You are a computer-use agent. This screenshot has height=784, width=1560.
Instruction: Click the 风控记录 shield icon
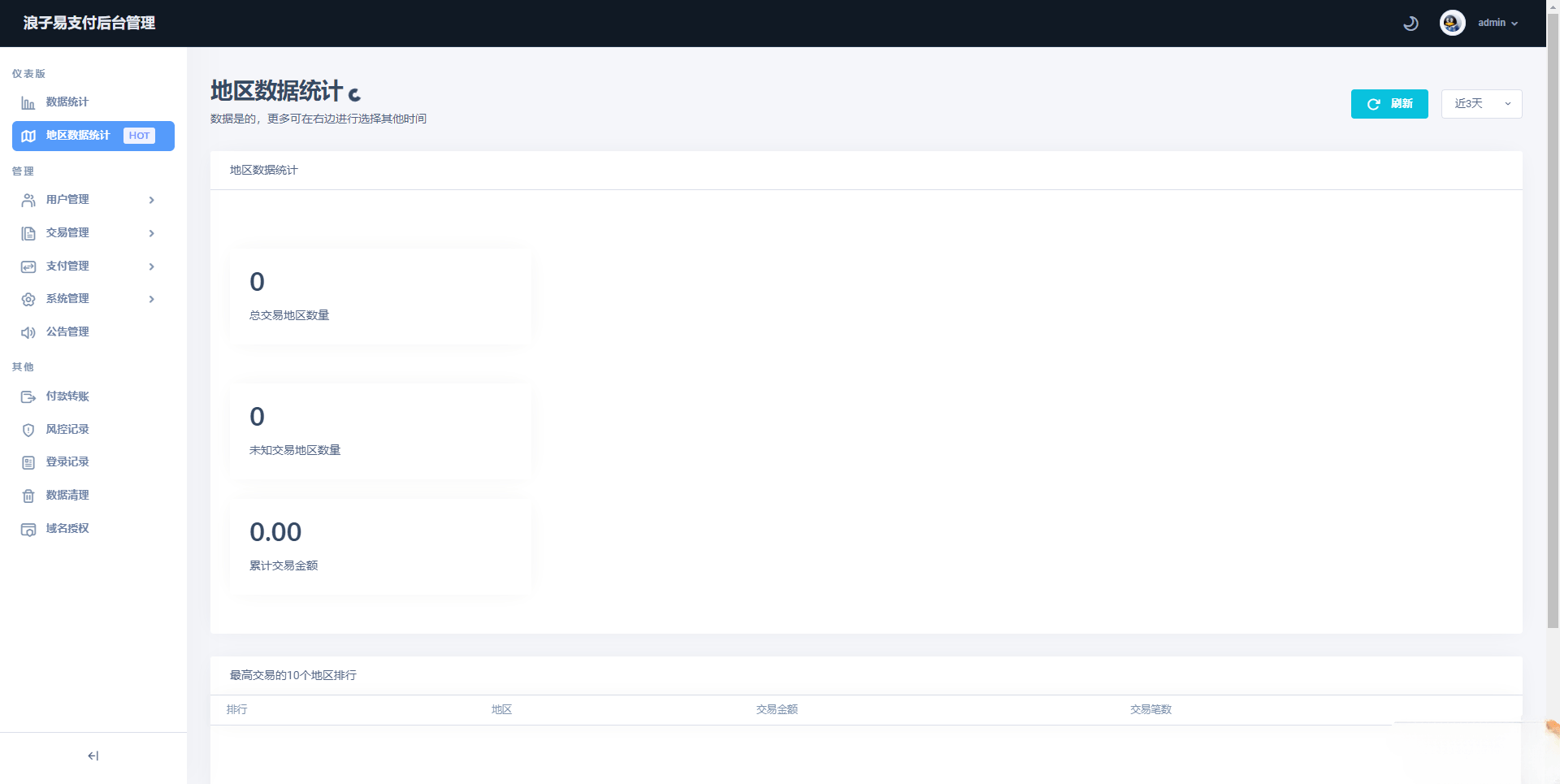click(28, 430)
